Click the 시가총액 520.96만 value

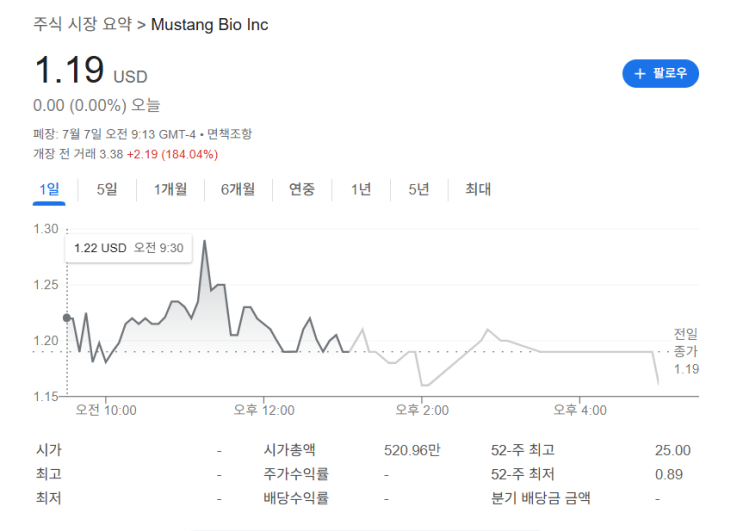coord(412,451)
